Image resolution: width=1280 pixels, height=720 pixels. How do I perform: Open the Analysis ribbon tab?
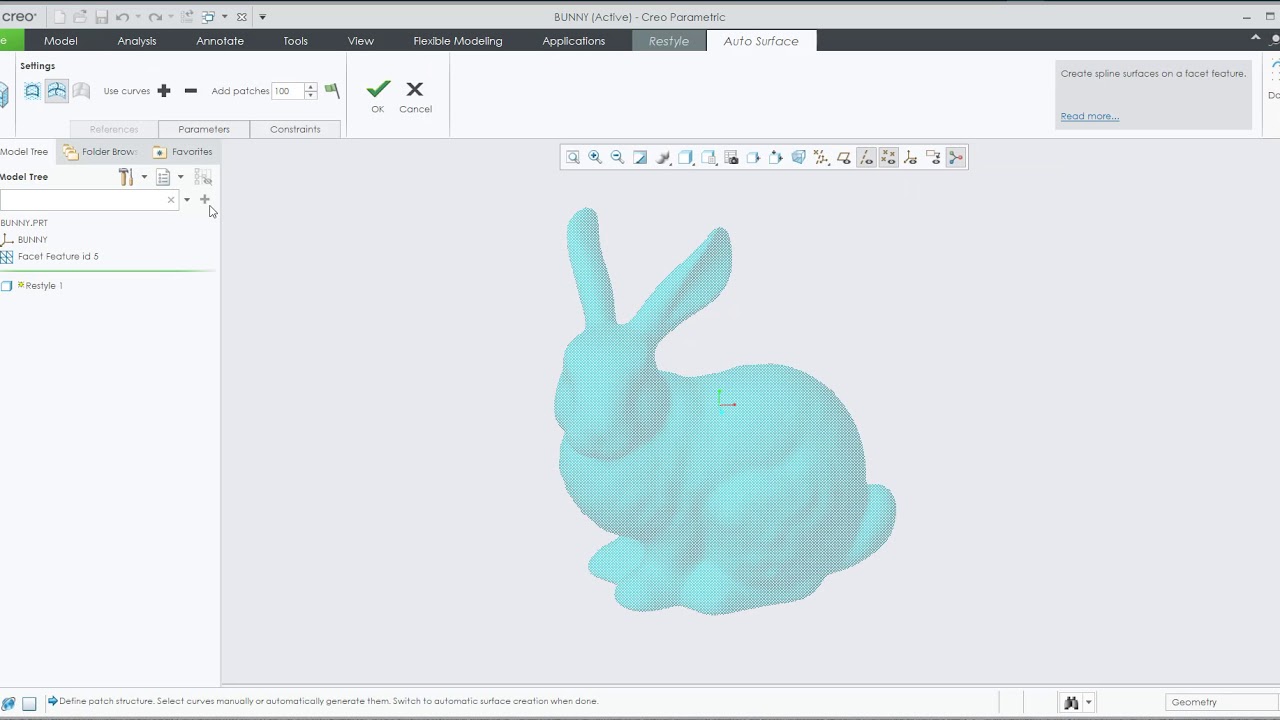(x=137, y=41)
